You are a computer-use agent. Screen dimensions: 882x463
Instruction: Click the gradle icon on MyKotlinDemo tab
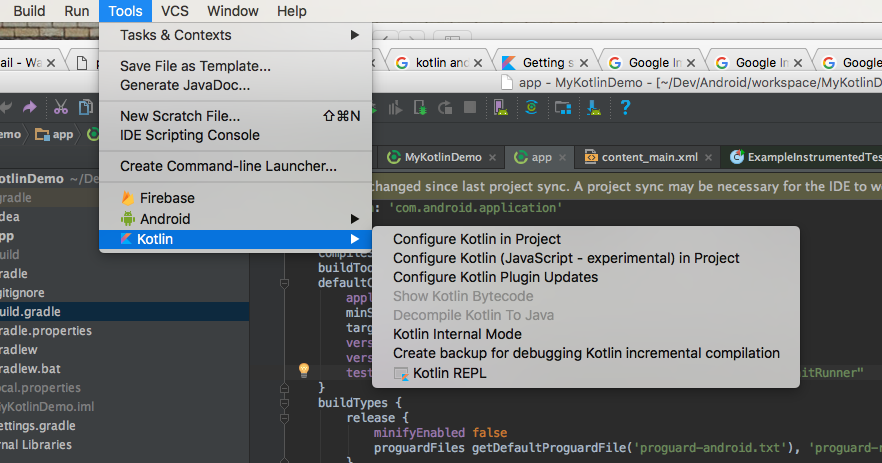(x=394, y=157)
